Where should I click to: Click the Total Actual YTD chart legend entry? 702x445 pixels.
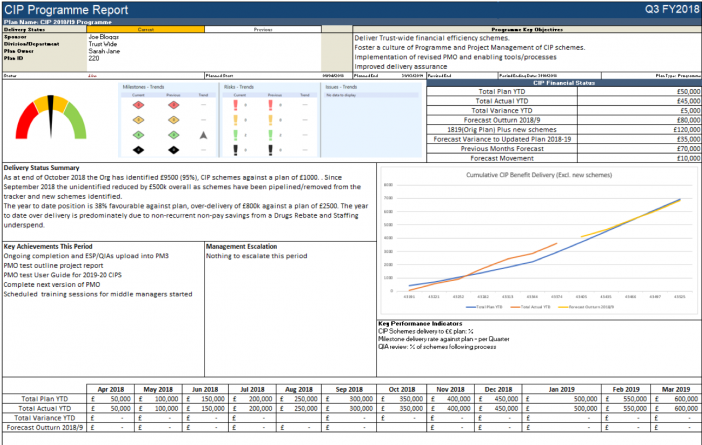tap(530, 307)
